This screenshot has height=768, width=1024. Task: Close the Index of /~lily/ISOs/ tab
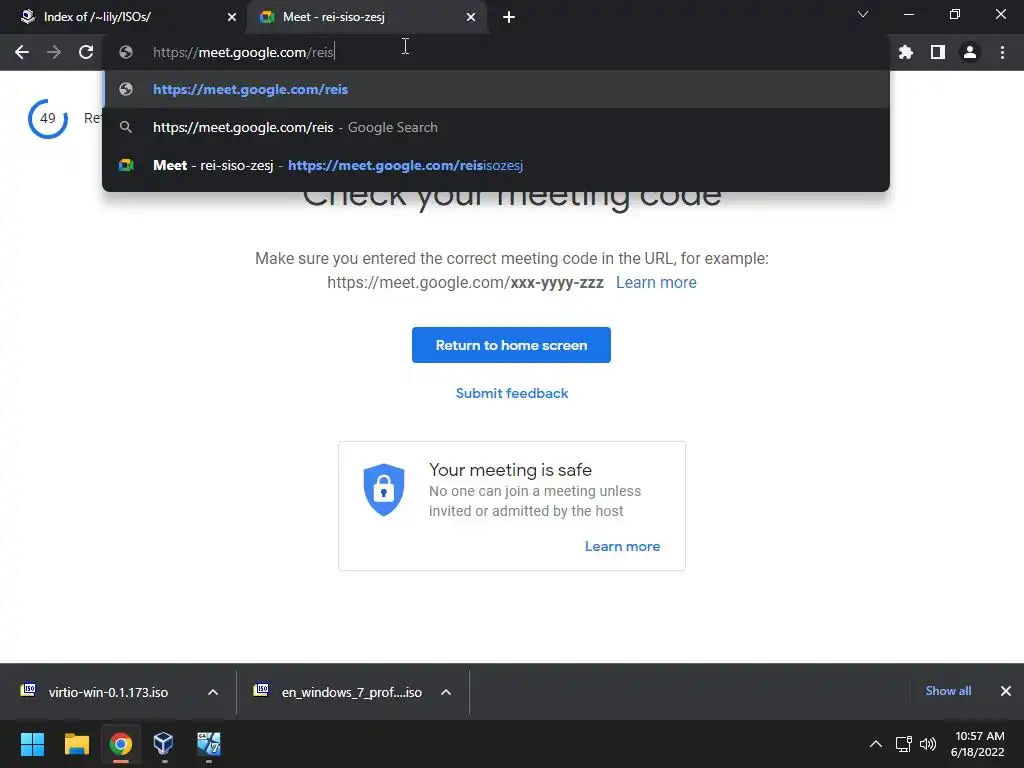232,17
